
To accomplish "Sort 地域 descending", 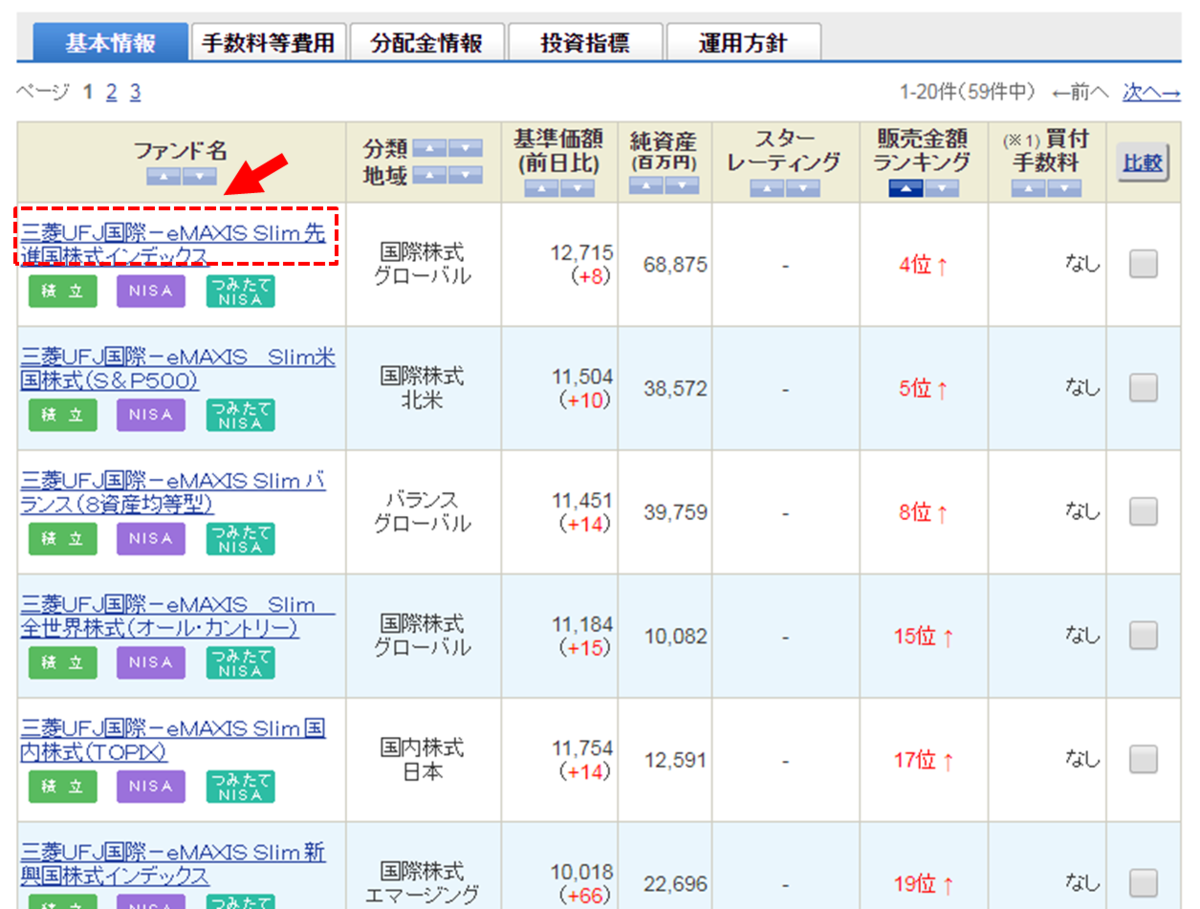I will coord(466,175).
